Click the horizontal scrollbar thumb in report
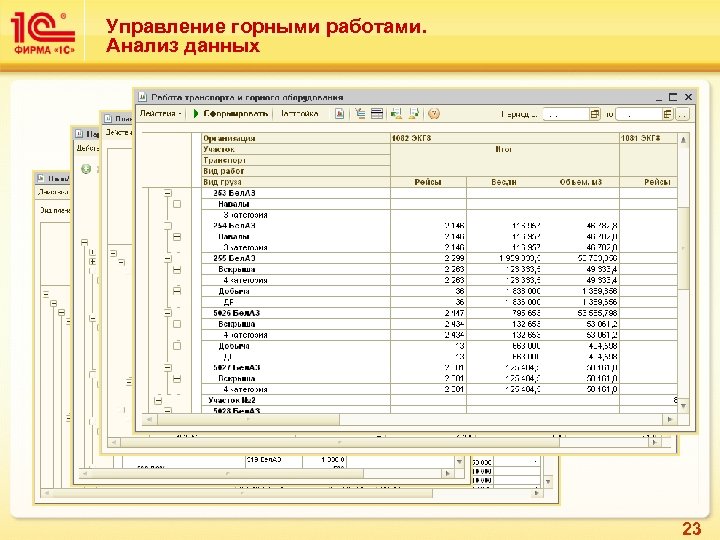720x540 pixels. coord(248,419)
